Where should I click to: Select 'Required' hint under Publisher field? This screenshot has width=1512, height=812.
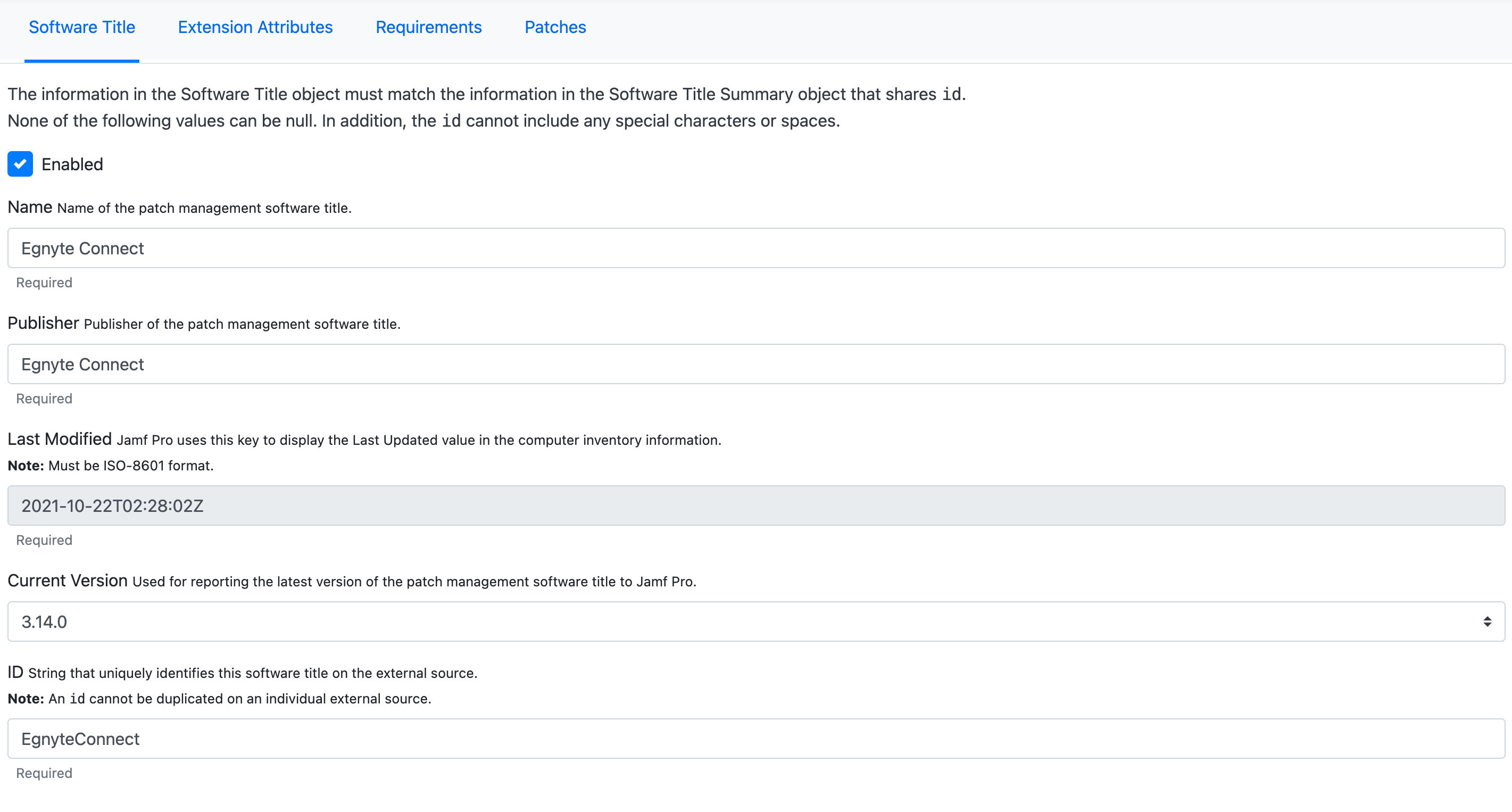[x=44, y=399]
